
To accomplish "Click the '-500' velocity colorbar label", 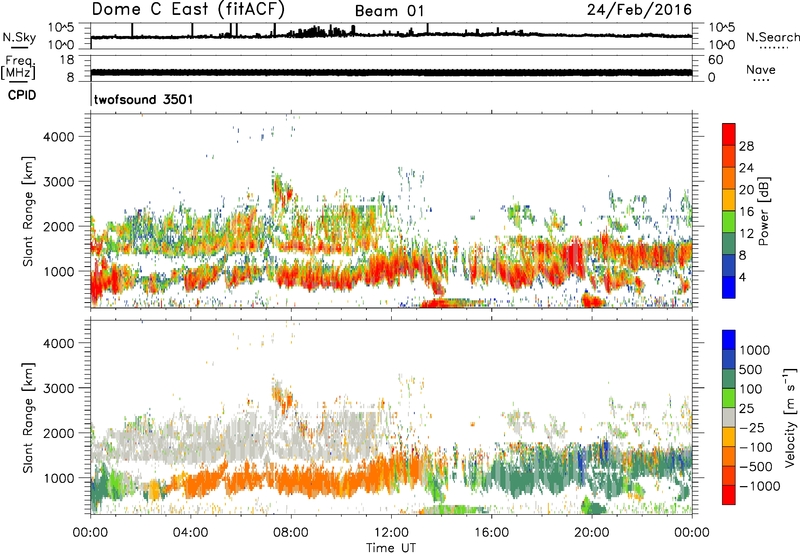I will pos(756,467).
